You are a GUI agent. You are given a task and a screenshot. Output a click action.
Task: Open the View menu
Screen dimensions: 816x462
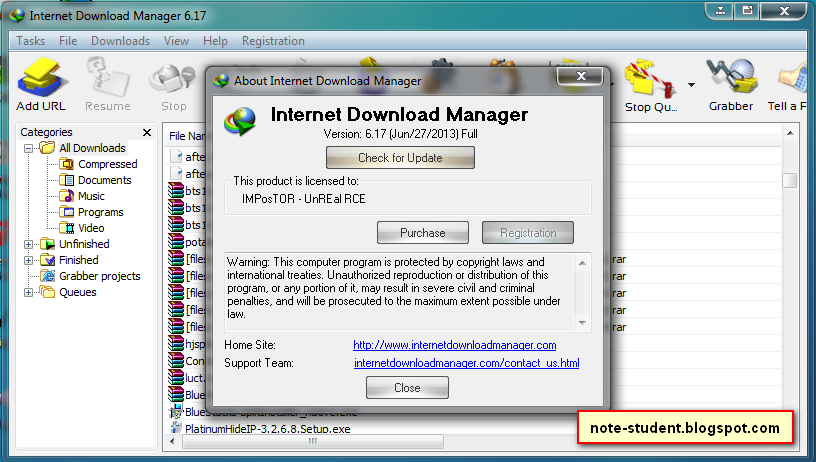[x=176, y=41]
